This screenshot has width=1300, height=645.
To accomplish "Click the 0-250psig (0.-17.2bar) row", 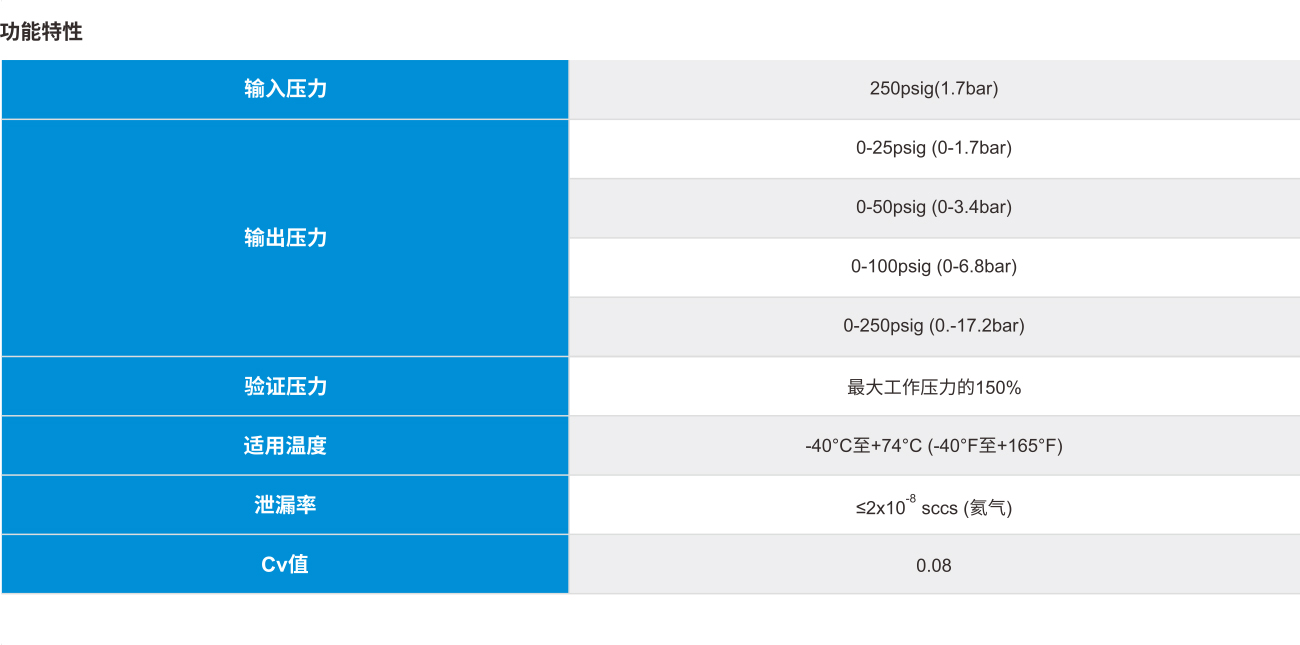I will point(934,326).
